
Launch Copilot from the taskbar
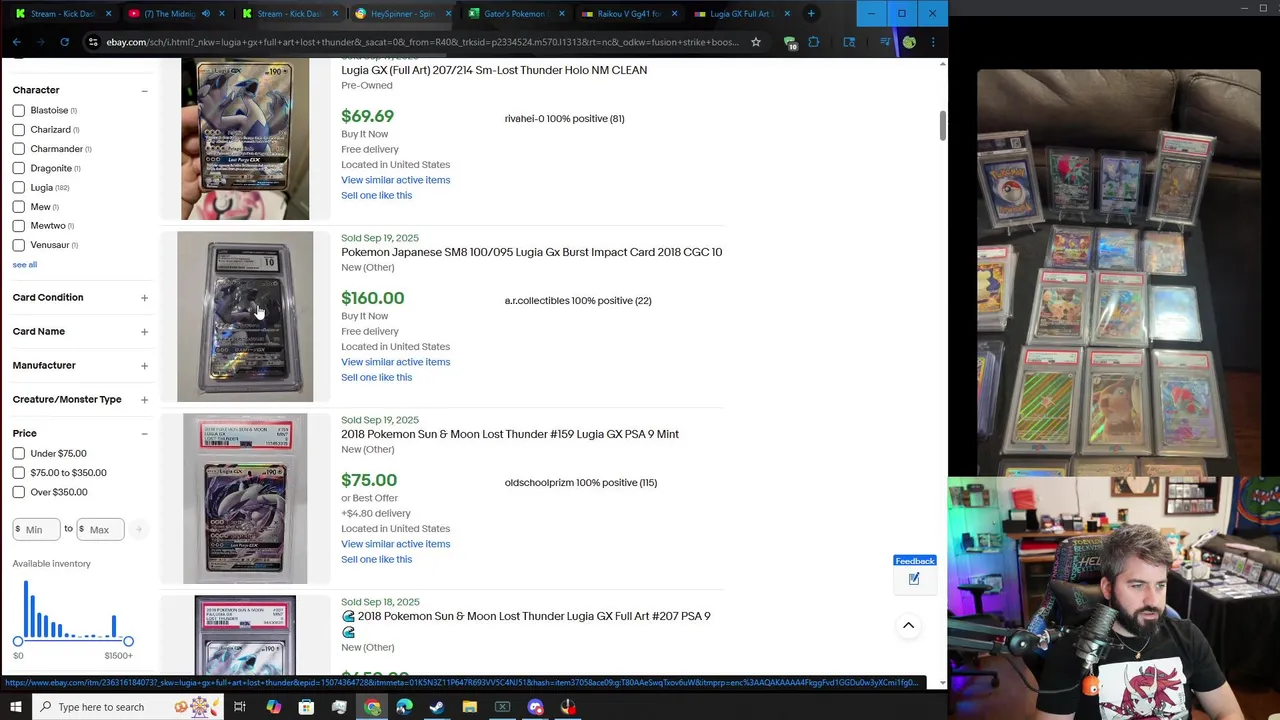click(273, 707)
